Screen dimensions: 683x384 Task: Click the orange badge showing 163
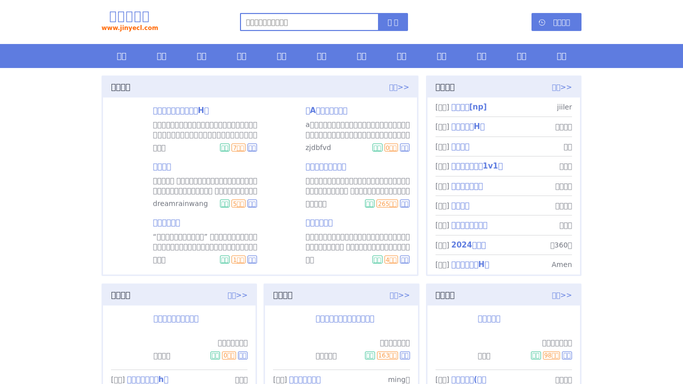click(387, 356)
